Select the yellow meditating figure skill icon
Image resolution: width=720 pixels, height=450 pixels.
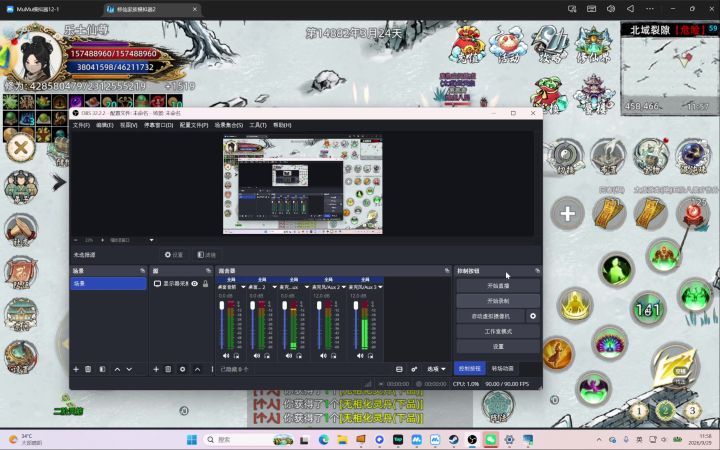pyautogui.click(x=575, y=304)
